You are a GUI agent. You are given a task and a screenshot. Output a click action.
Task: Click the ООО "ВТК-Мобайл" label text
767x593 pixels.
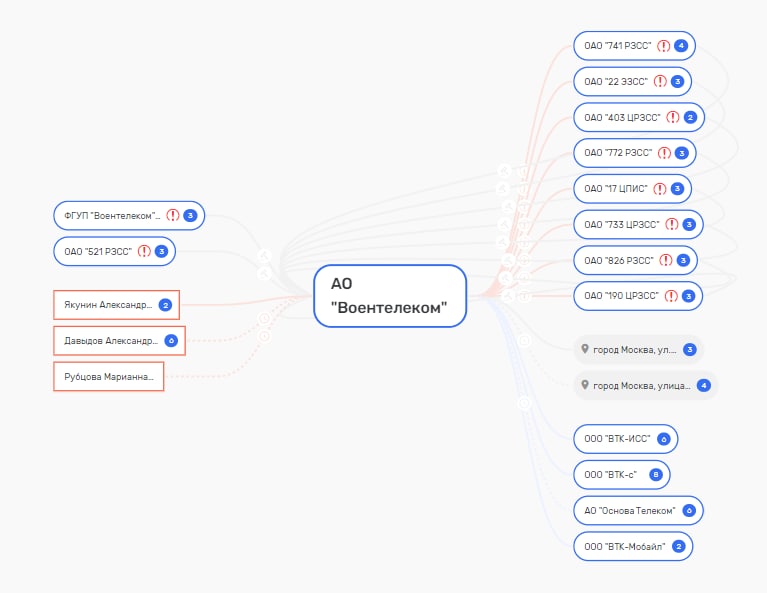click(x=625, y=547)
